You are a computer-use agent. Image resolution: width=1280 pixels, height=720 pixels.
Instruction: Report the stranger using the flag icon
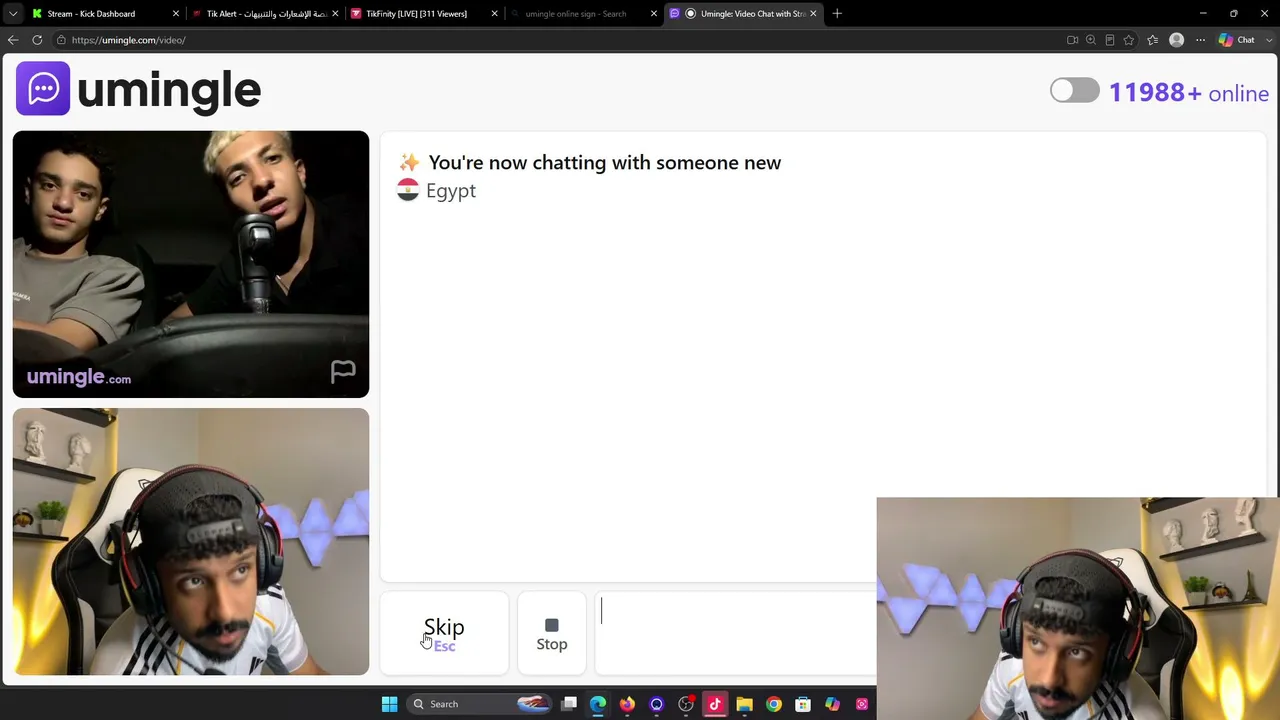tap(343, 372)
